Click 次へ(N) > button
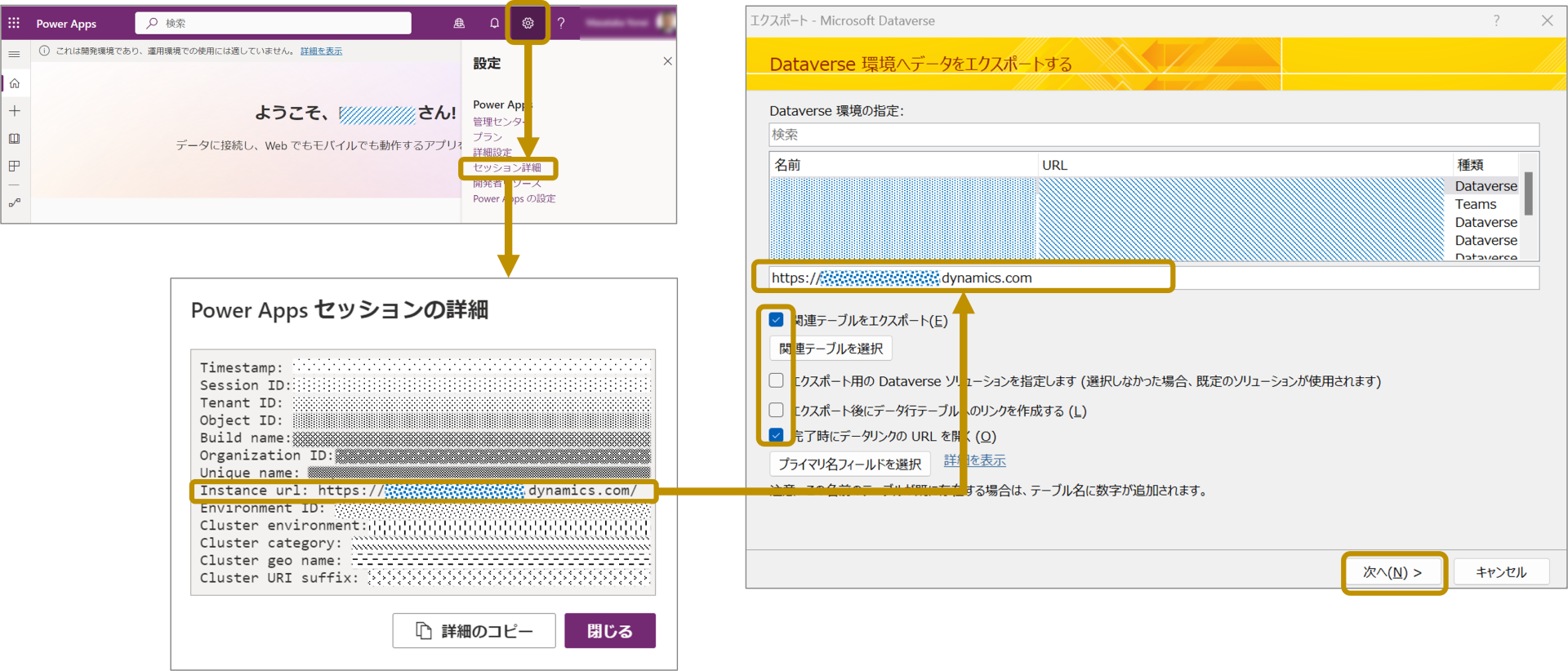This screenshot has width=1568, height=671. (x=1392, y=572)
